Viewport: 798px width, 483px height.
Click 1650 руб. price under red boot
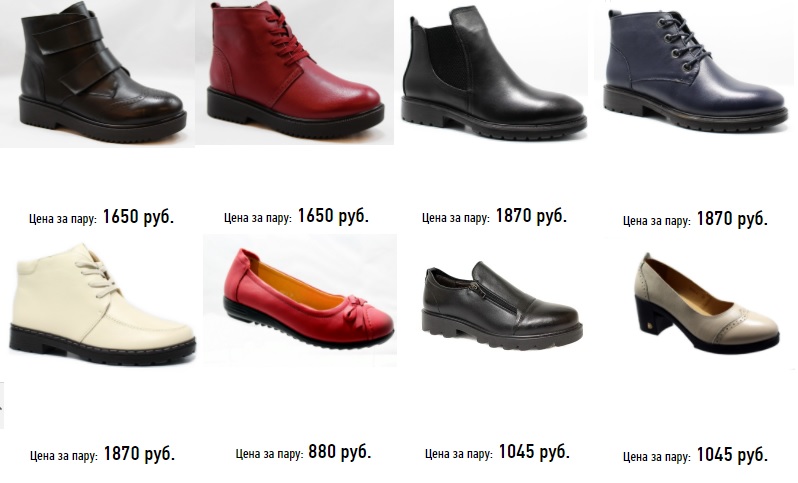[x=333, y=216]
